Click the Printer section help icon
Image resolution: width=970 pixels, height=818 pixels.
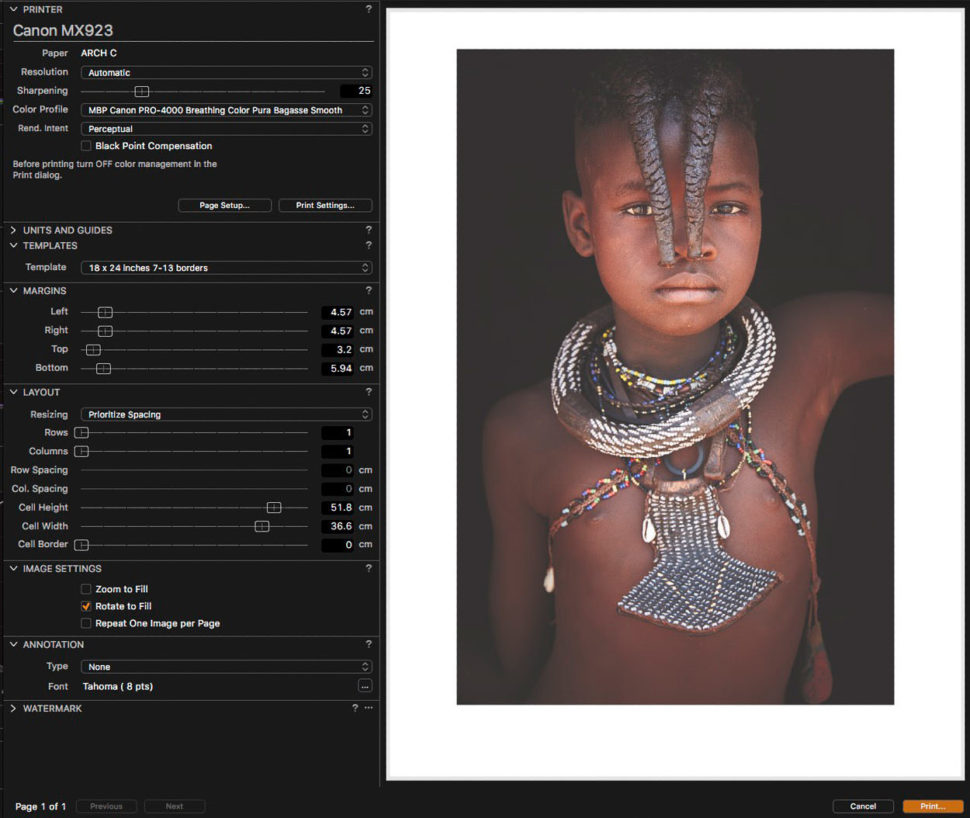coord(367,9)
